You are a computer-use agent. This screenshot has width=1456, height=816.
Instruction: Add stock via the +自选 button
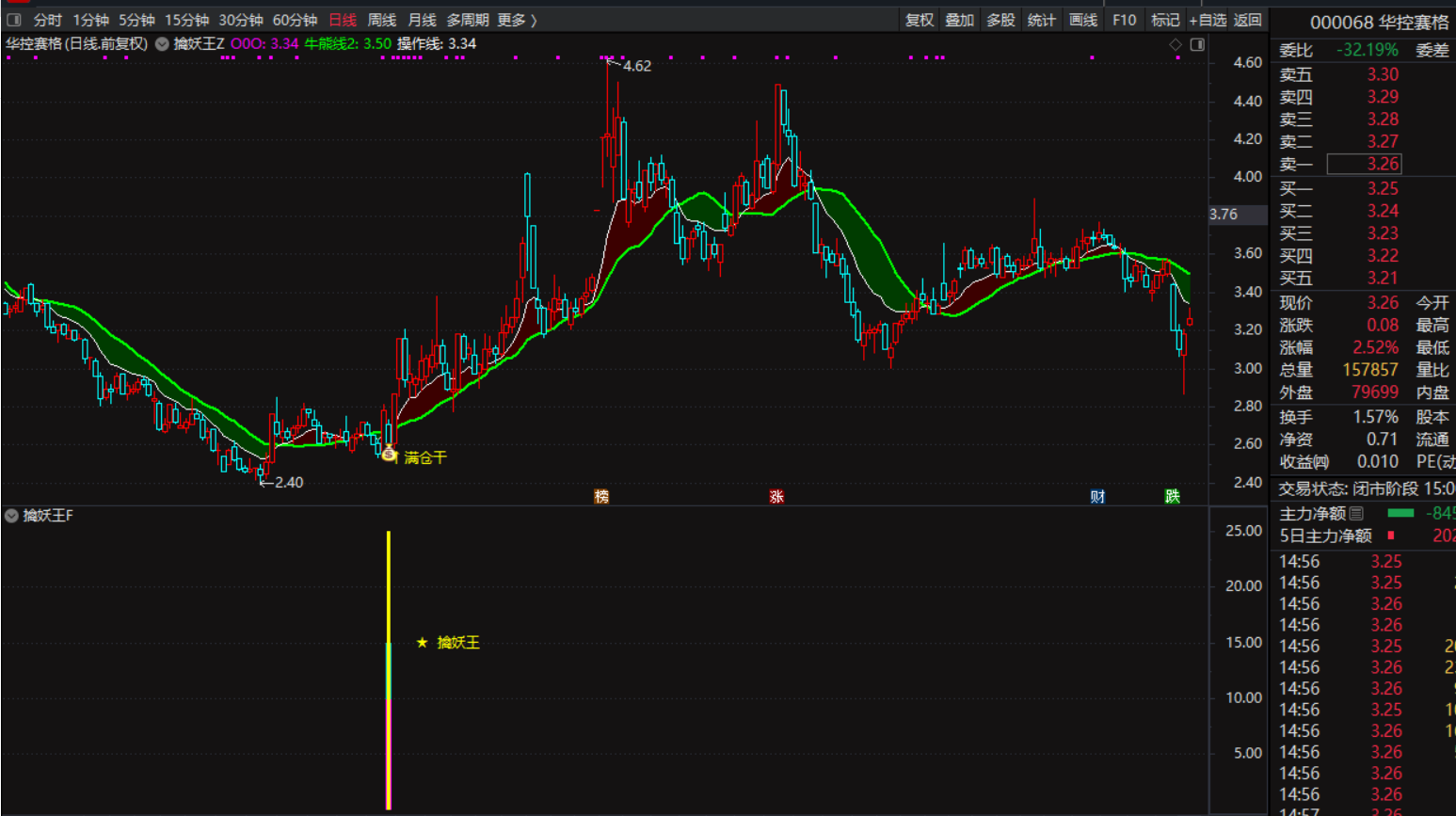pos(1208,20)
